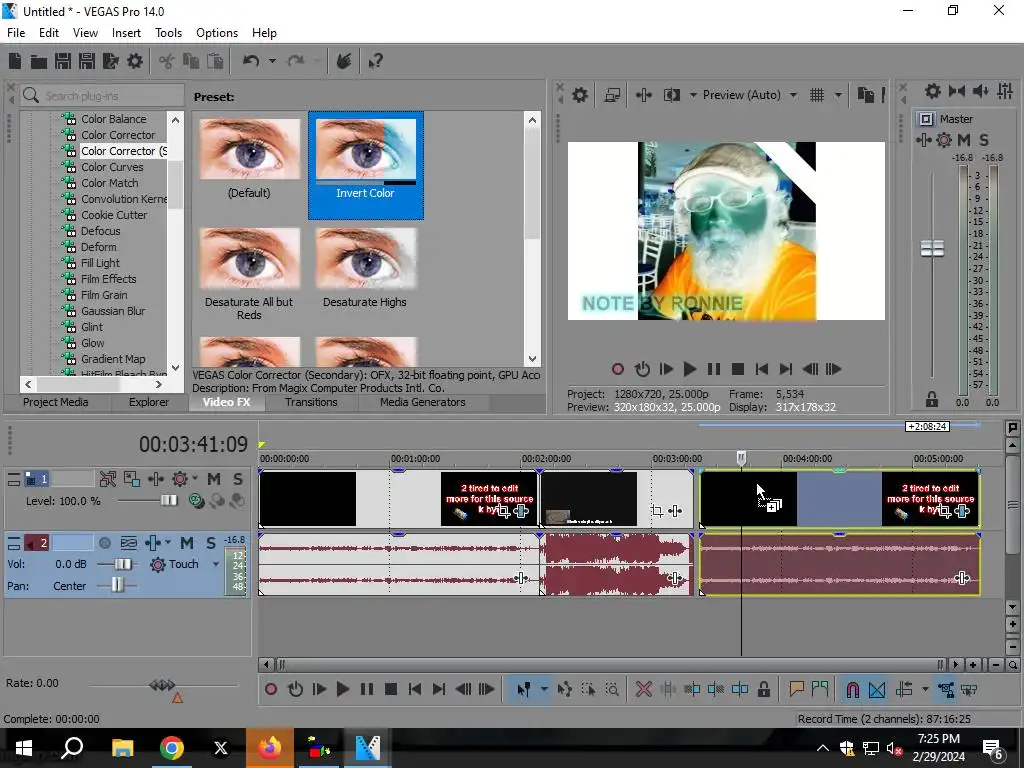Click the Search plug-ins field

click(x=103, y=96)
